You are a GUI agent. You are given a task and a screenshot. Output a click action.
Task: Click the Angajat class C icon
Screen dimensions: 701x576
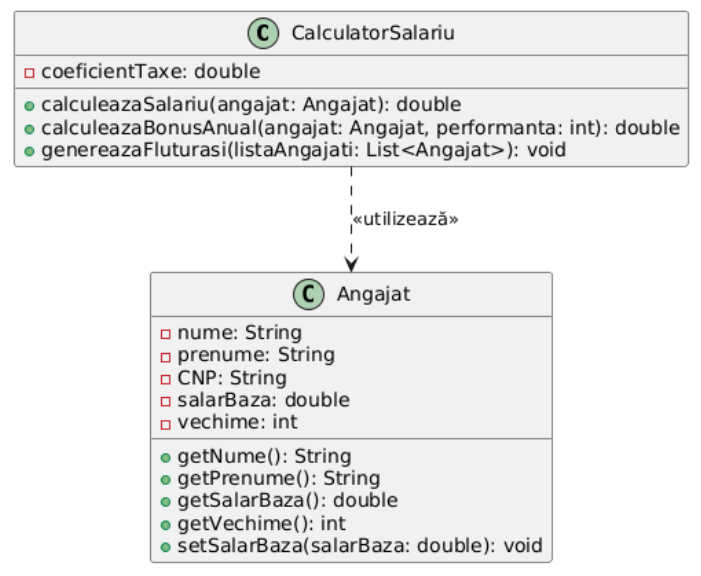pyautogui.click(x=308, y=294)
